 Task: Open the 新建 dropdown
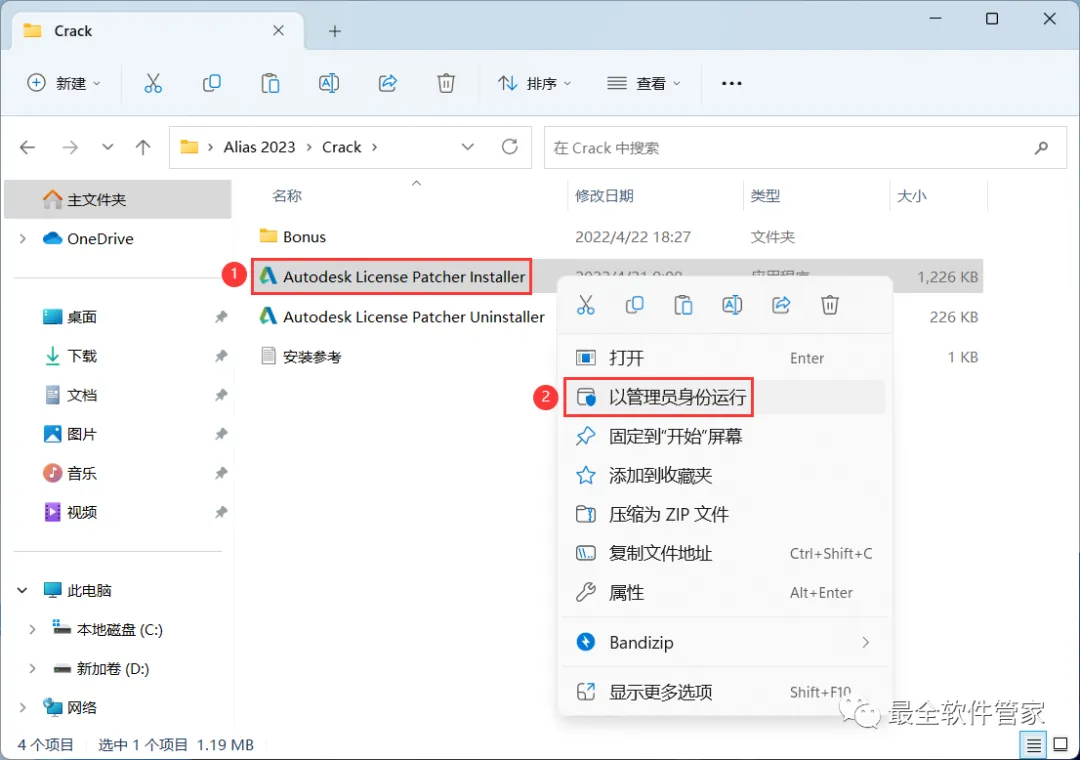[64, 83]
